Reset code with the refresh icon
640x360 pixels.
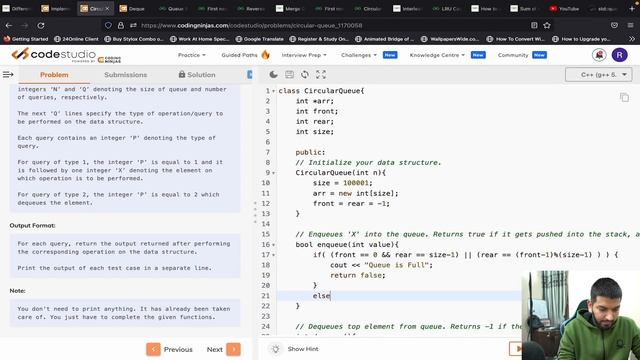tap(305, 74)
